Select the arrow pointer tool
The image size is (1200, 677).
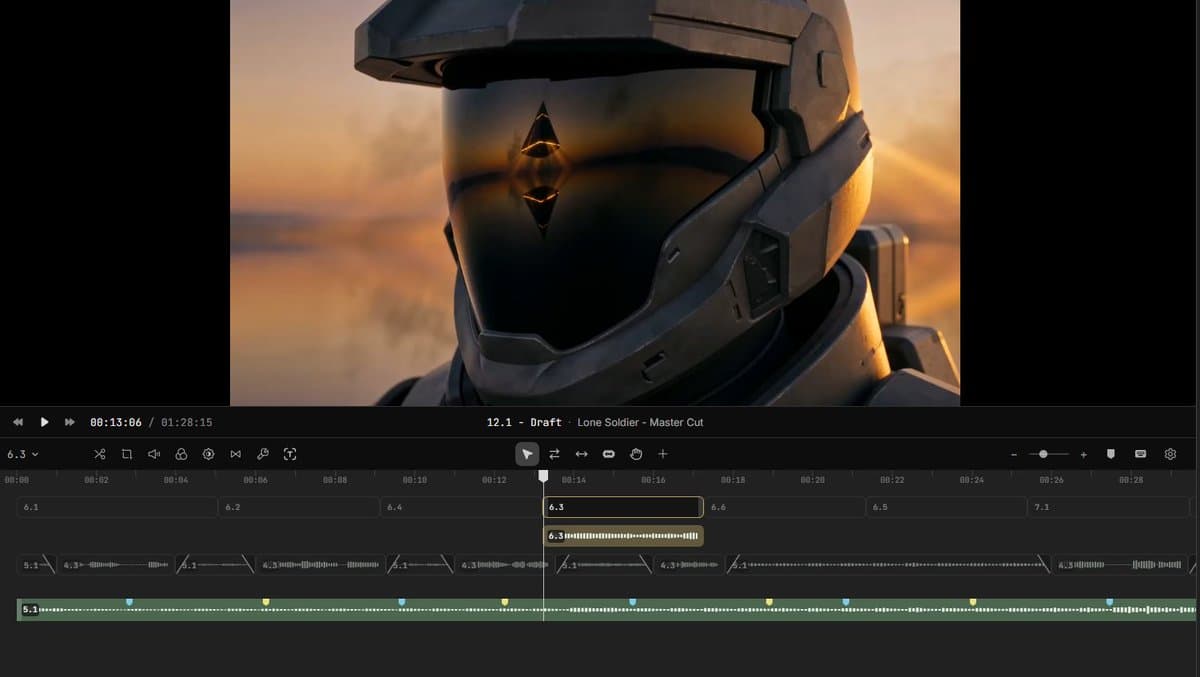click(x=527, y=454)
